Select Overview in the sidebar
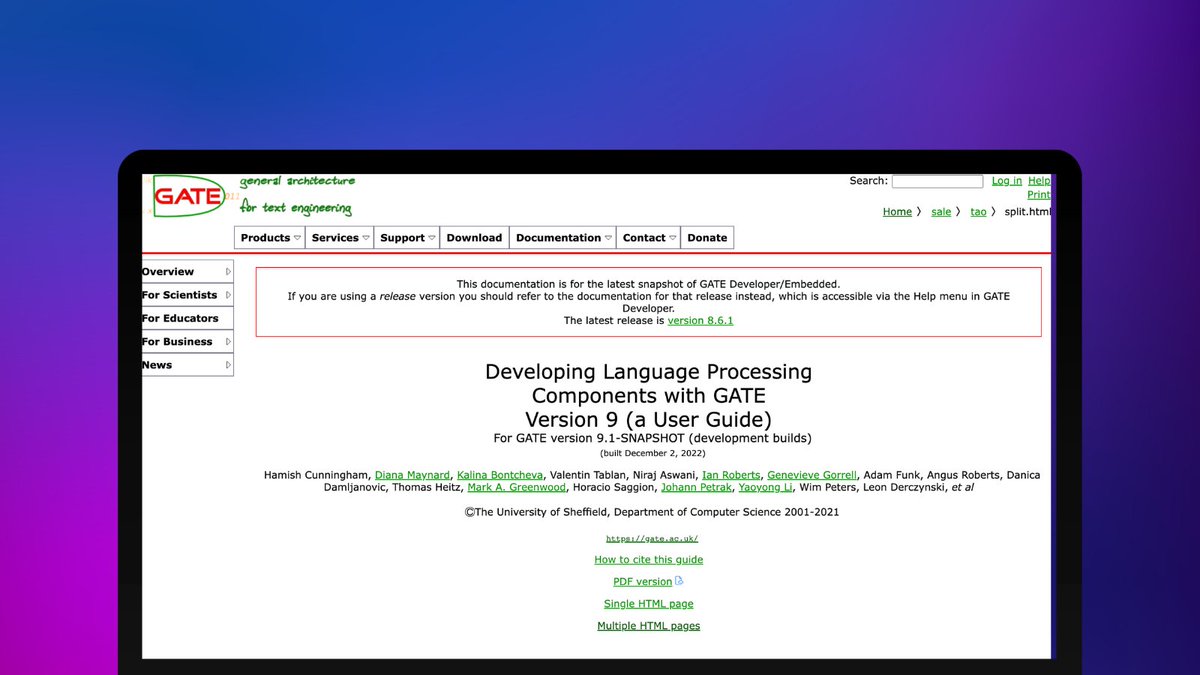1200x675 pixels. pos(187,272)
